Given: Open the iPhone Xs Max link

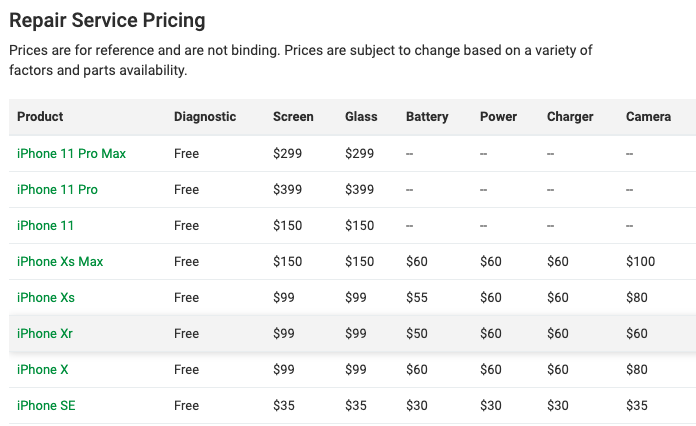Looking at the screenshot, I should pyautogui.click(x=60, y=261).
